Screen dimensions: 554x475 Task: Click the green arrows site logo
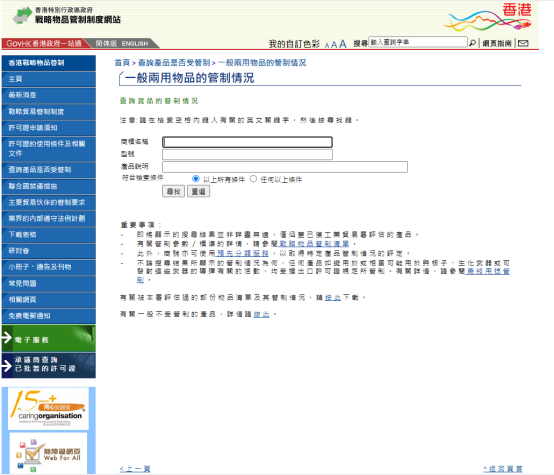click(x=22, y=16)
